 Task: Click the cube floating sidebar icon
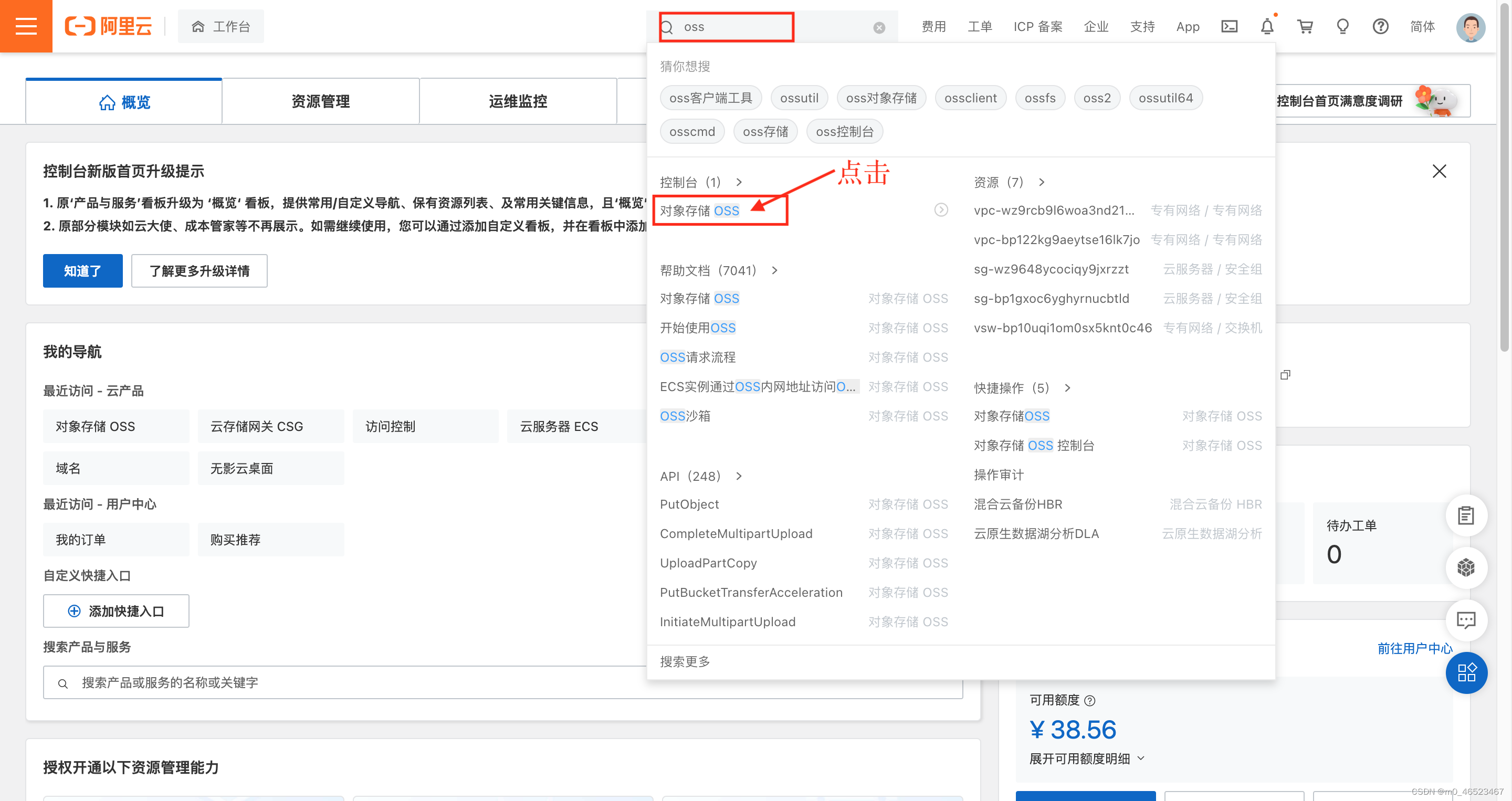tap(1466, 567)
